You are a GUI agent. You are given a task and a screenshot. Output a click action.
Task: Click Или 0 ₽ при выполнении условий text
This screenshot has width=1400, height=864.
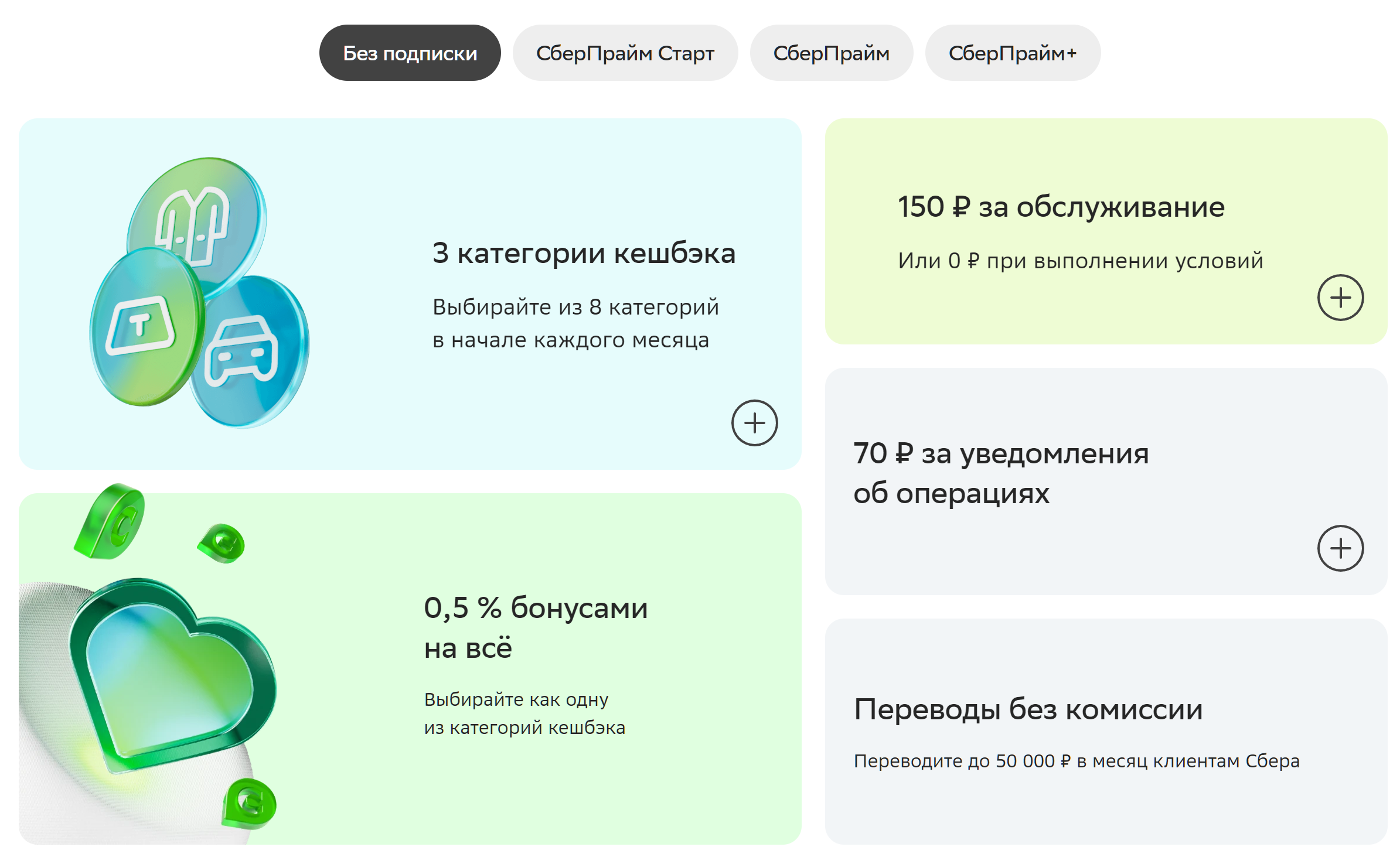tap(1080, 261)
